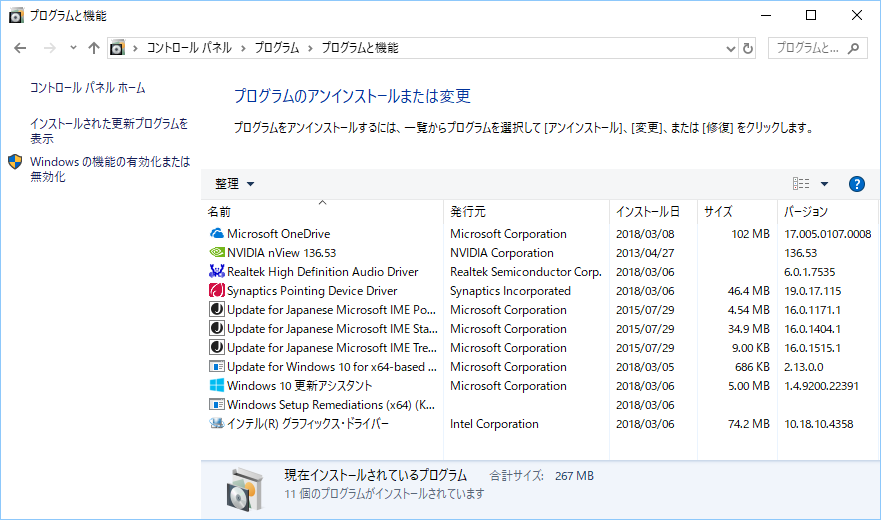881x520 pixels.
Task: Click the インテル グラフィックス・ドライバー icon
Action: click(217, 424)
